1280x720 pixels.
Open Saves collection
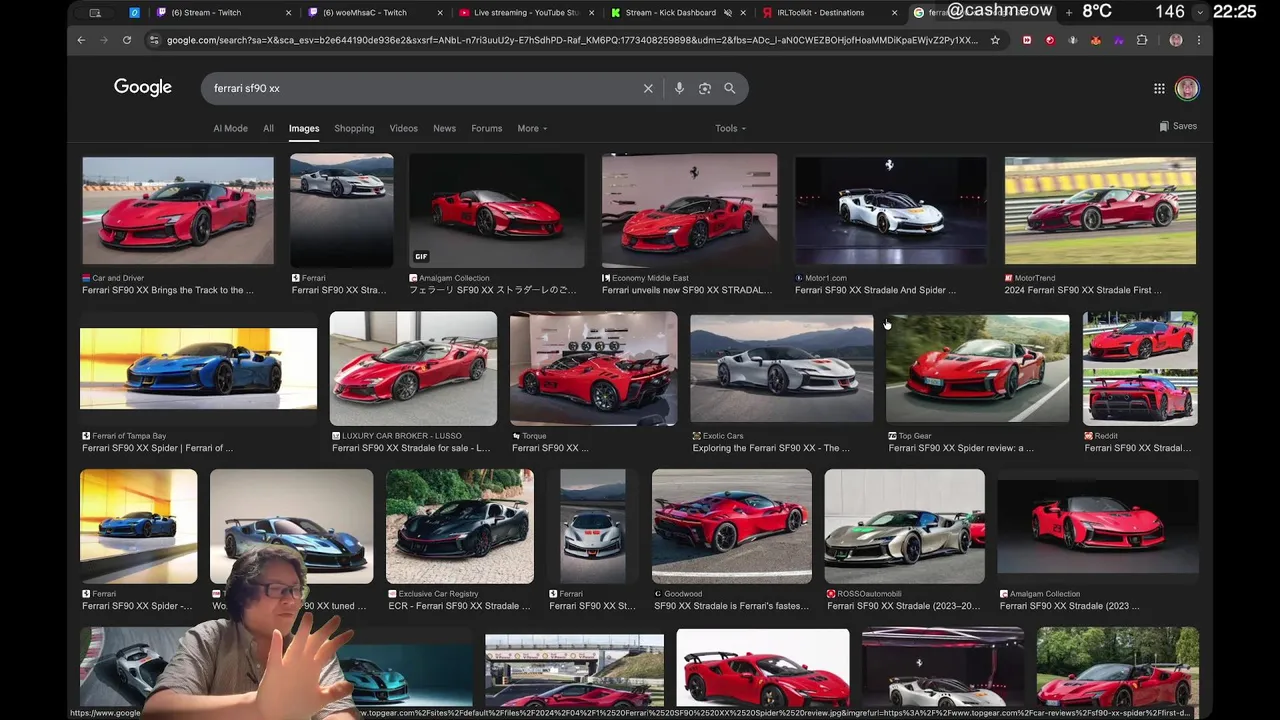pos(1178,126)
